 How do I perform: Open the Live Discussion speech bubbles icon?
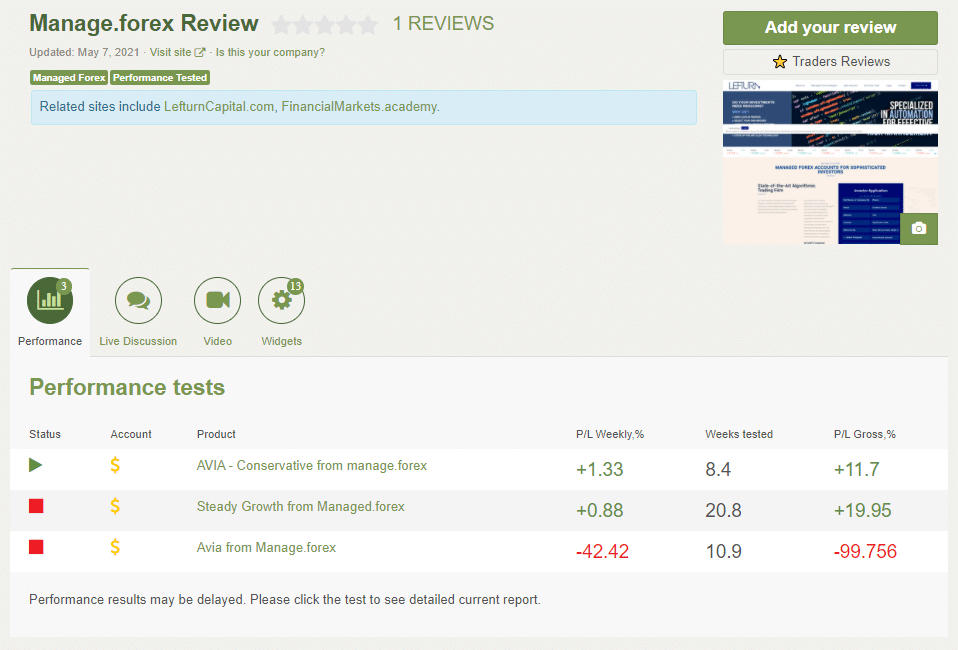[139, 301]
